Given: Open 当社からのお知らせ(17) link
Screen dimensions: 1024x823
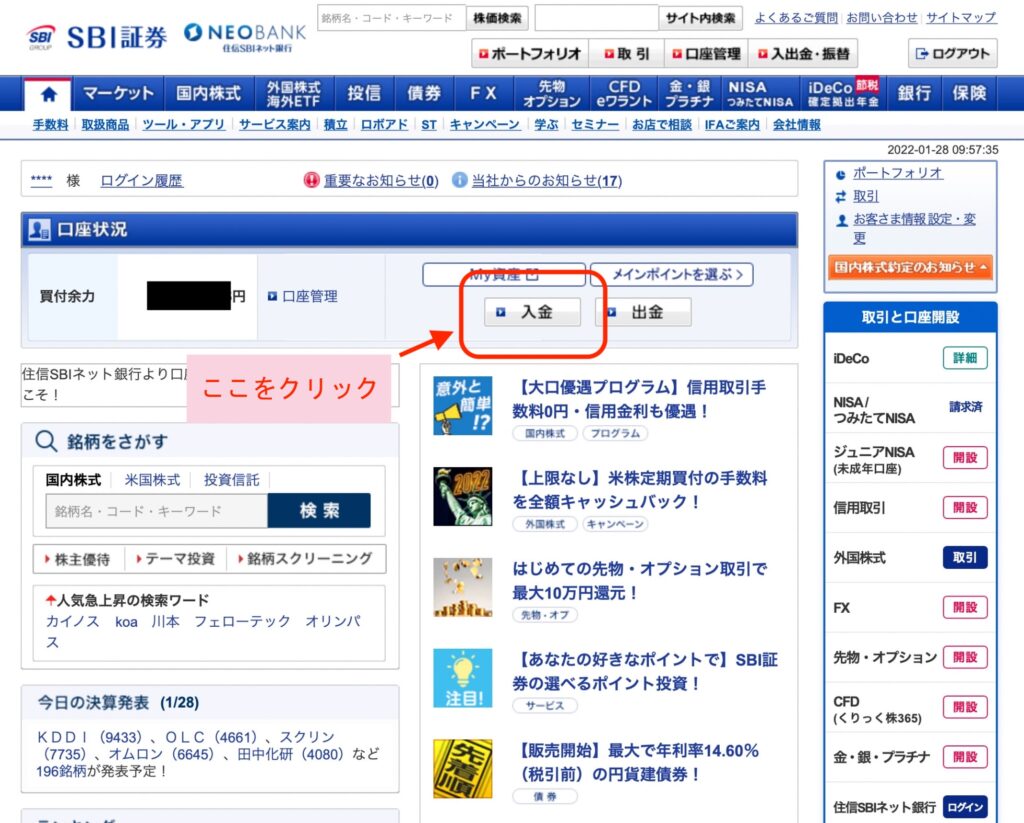Looking at the screenshot, I should tap(547, 181).
